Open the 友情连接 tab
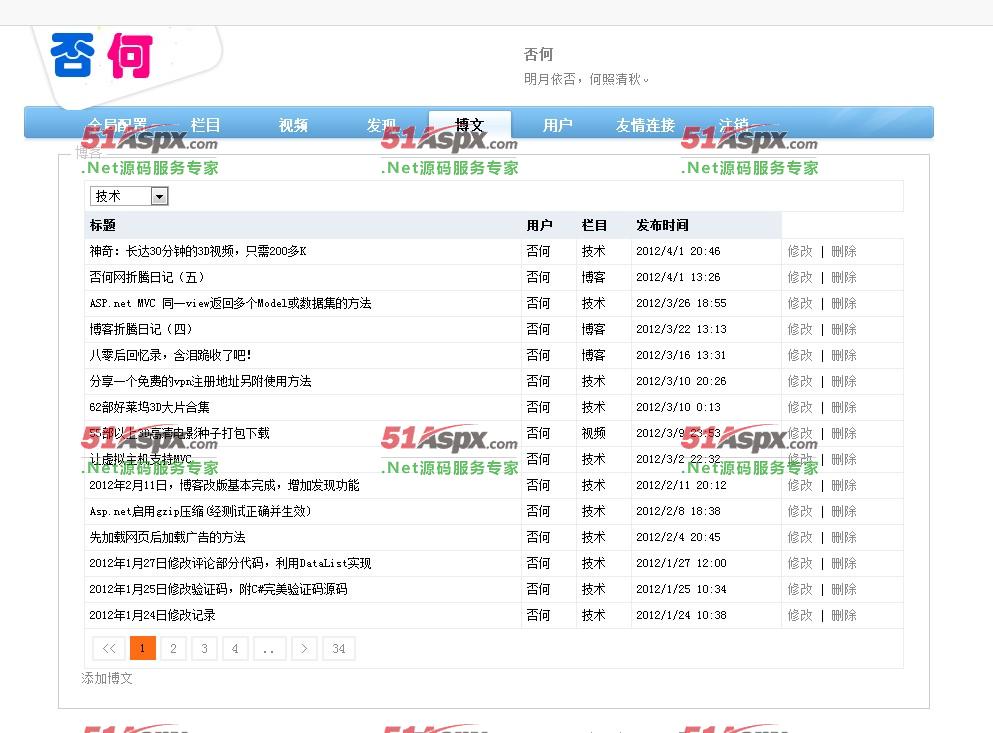The height and width of the screenshot is (733, 993). tap(645, 125)
